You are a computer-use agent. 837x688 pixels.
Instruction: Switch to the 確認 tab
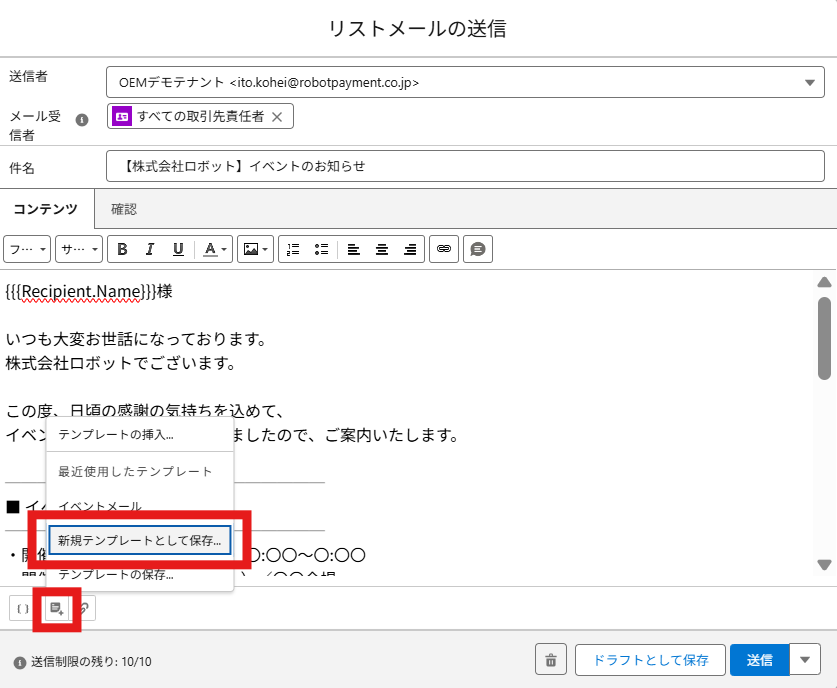tap(124, 209)
